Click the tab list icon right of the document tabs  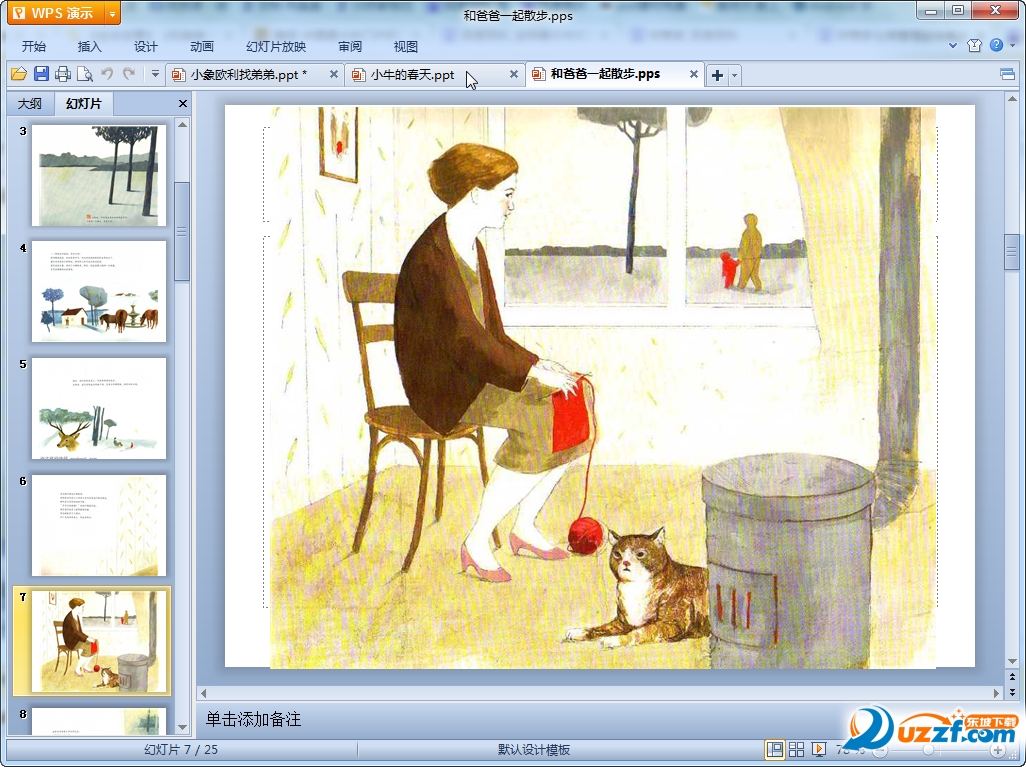click(1008, 74)
